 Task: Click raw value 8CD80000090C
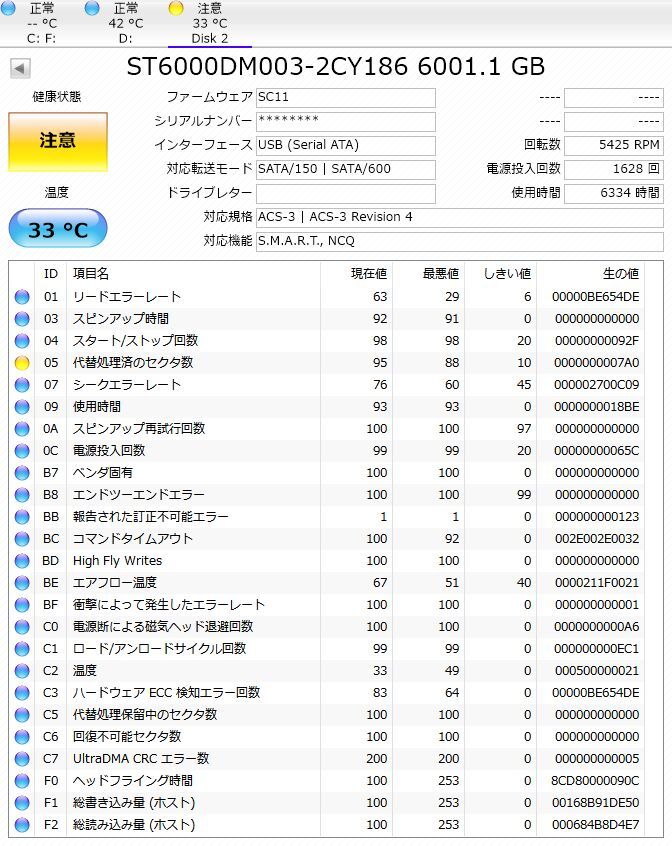[x=595, y=781]
